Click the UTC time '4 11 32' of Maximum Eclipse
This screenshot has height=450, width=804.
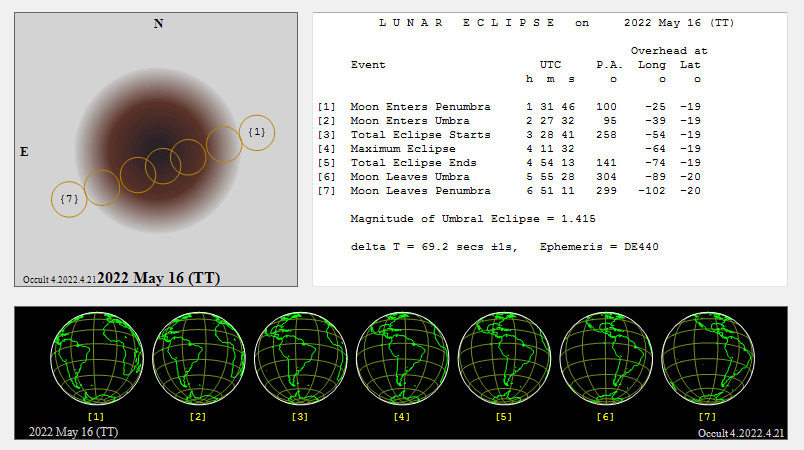tap(550, 149)
